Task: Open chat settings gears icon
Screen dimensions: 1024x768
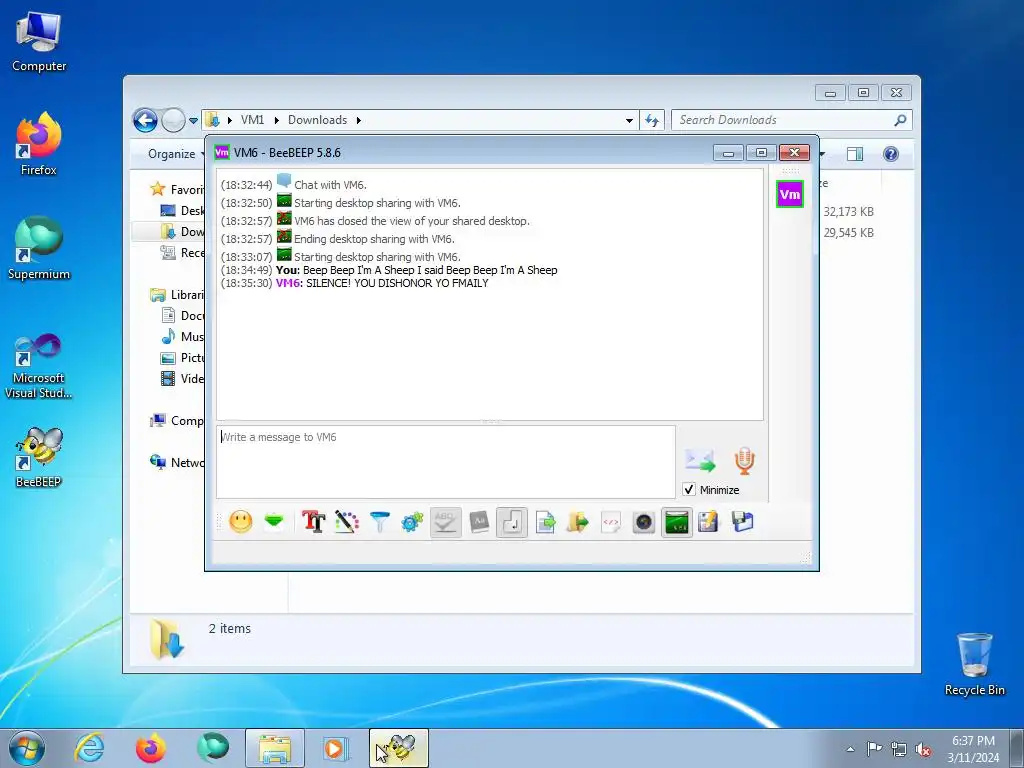Action: pos(413,522)
